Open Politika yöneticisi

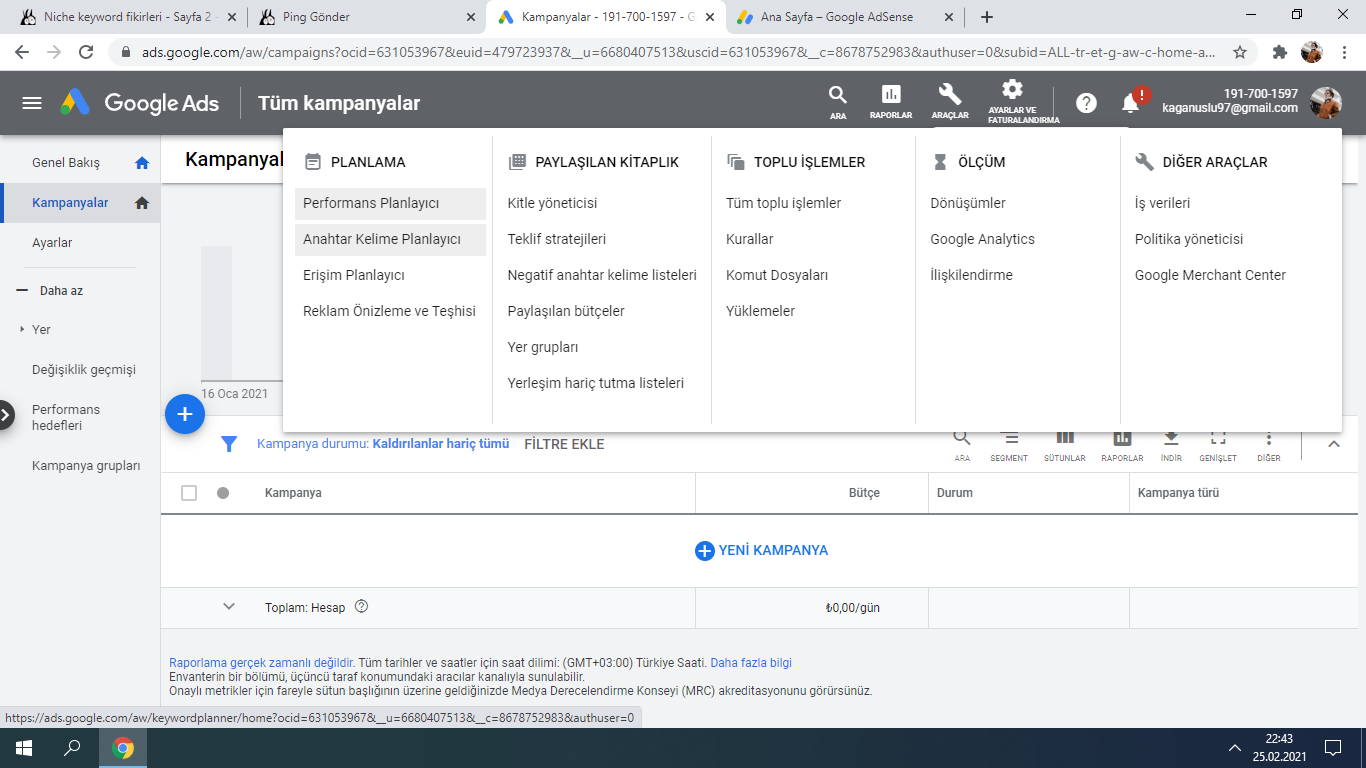1189,239
